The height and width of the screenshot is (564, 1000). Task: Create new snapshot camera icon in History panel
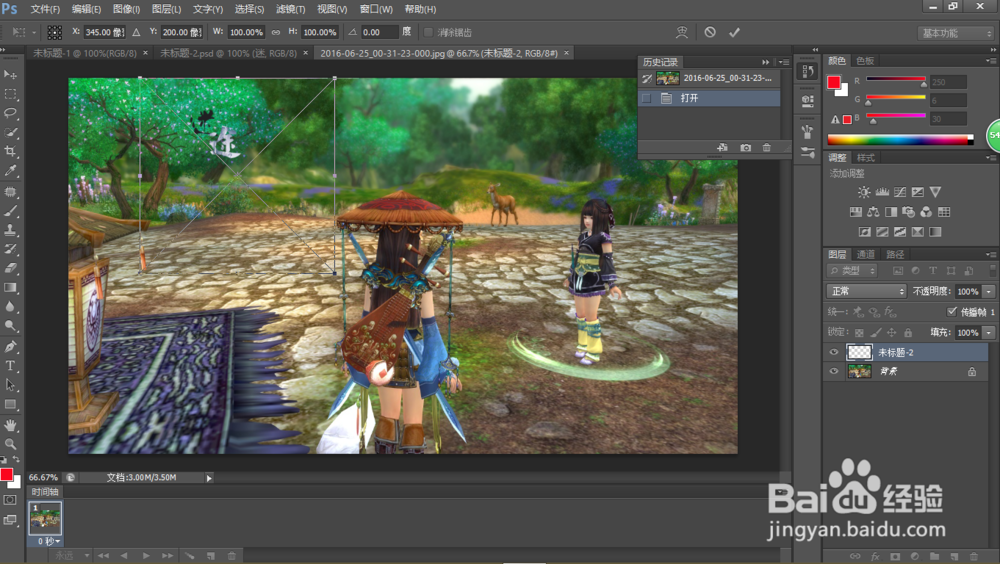[745, 147]
